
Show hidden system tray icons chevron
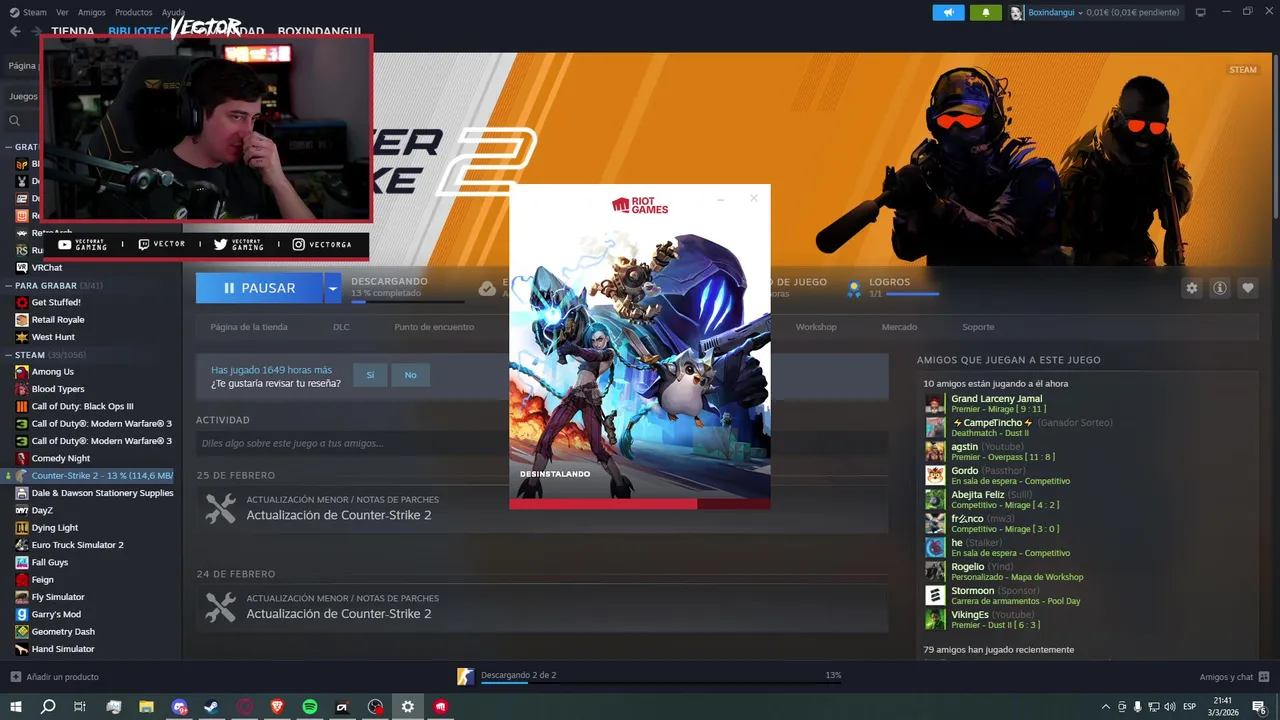(1105, 707)
